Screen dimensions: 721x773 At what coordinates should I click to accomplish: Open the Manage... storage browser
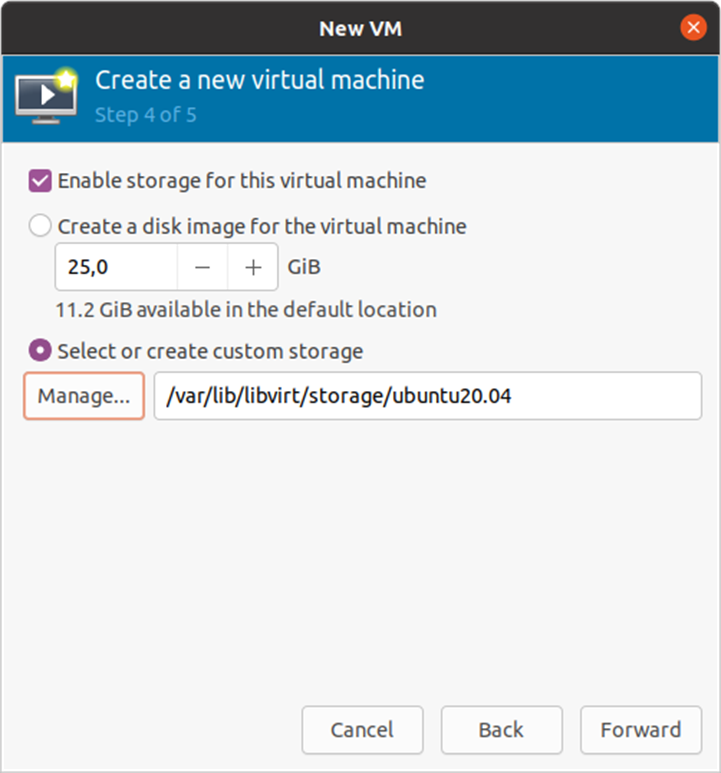(84, 396)
